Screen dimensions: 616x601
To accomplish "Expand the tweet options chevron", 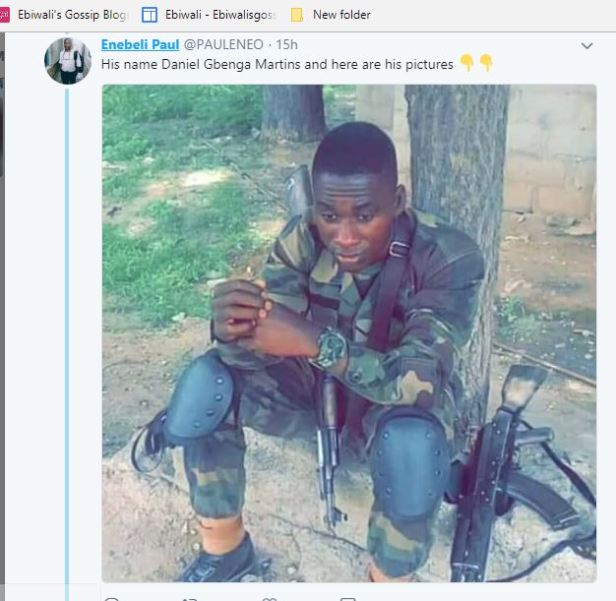I will (587, 46).
